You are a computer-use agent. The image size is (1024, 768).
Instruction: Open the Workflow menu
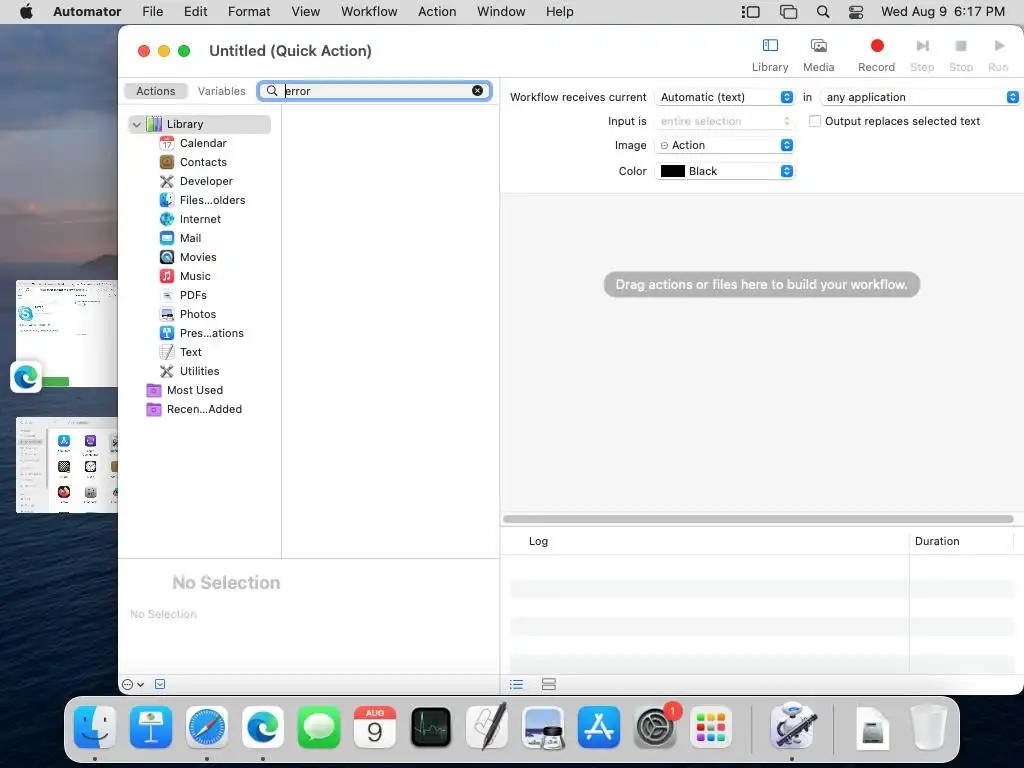[369, 12]
